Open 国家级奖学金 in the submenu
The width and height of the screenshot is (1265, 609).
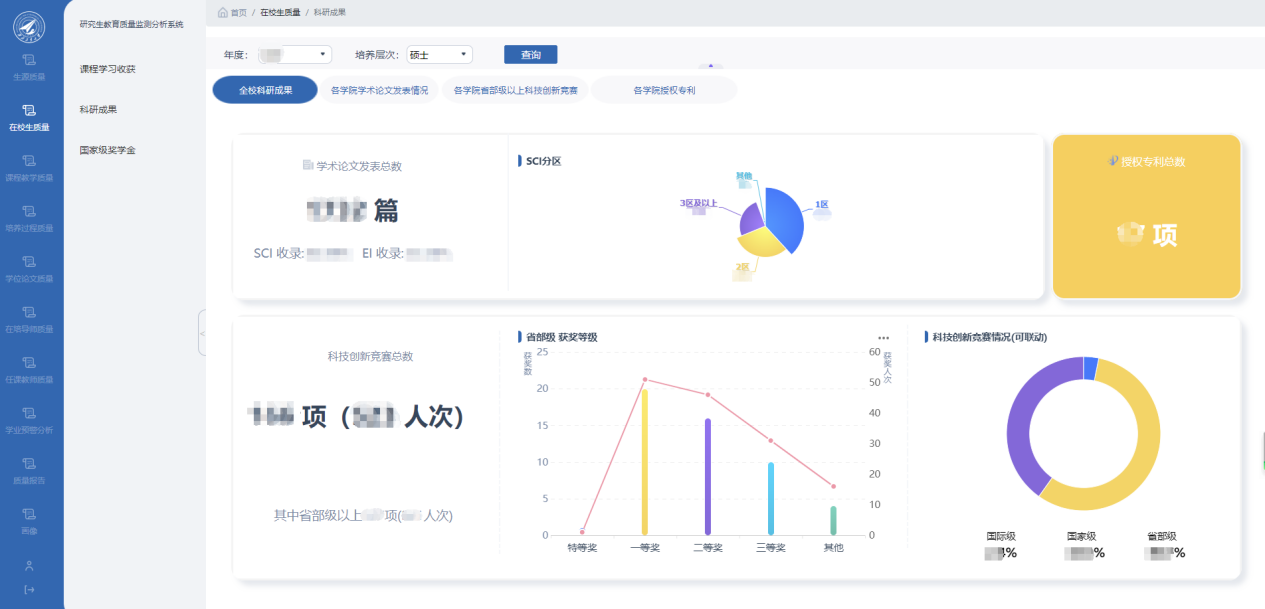(x=107, y=150)
